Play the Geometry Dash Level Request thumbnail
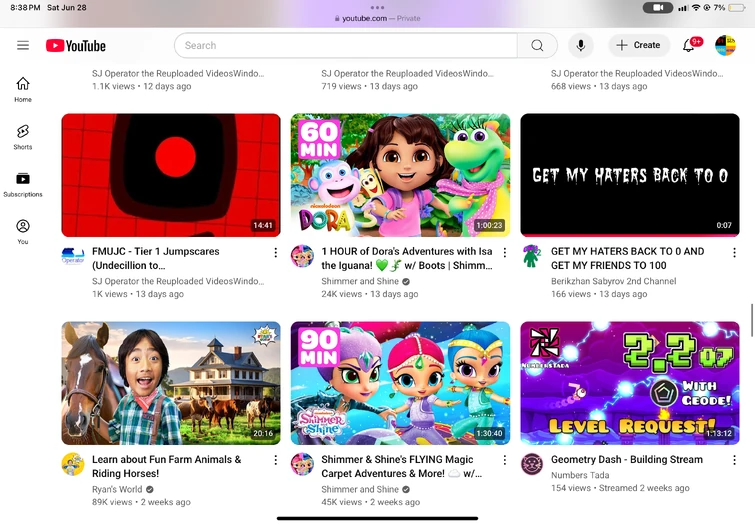This screenshot has height=525, width=755. [630, 383]
